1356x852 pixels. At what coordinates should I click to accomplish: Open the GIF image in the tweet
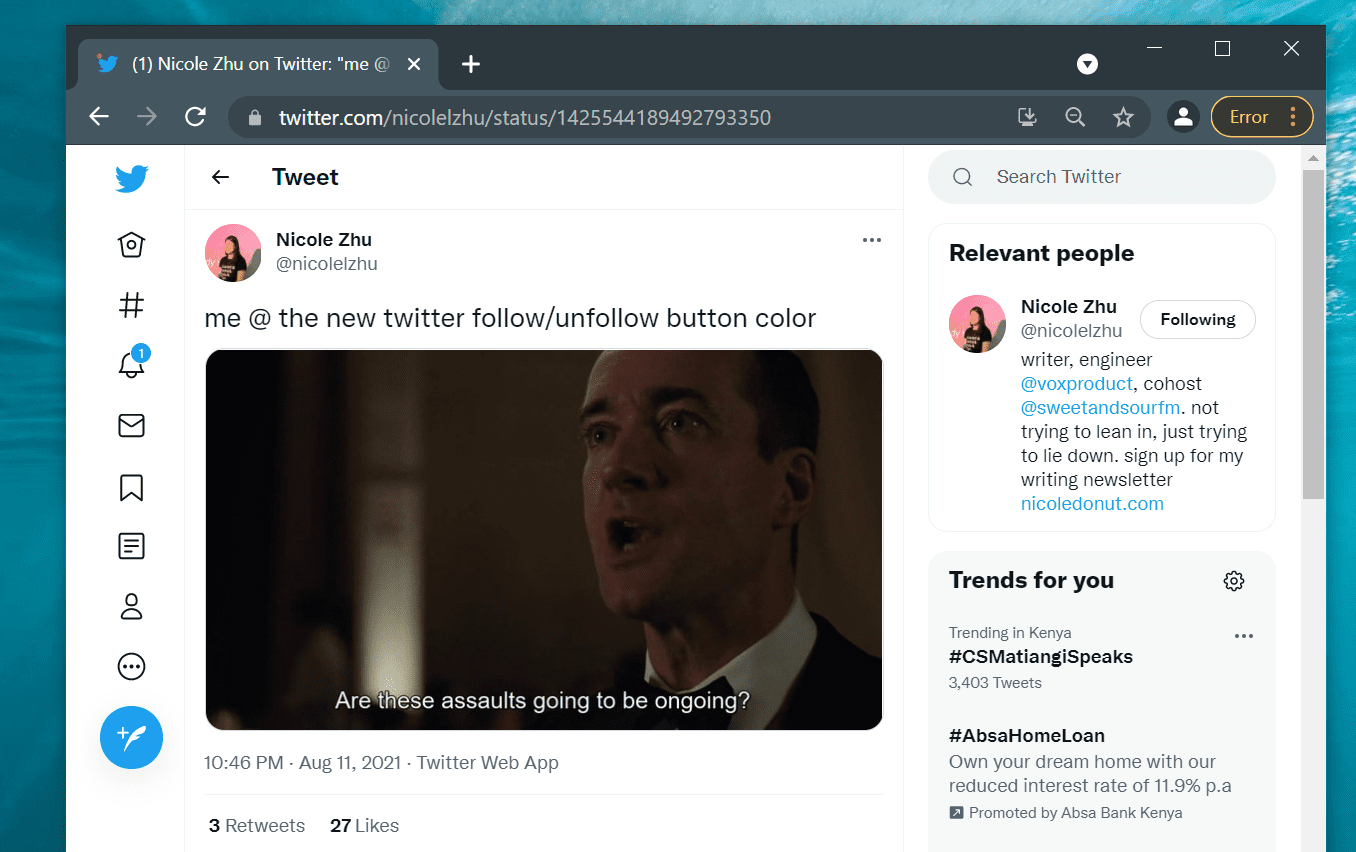point(544,540)
